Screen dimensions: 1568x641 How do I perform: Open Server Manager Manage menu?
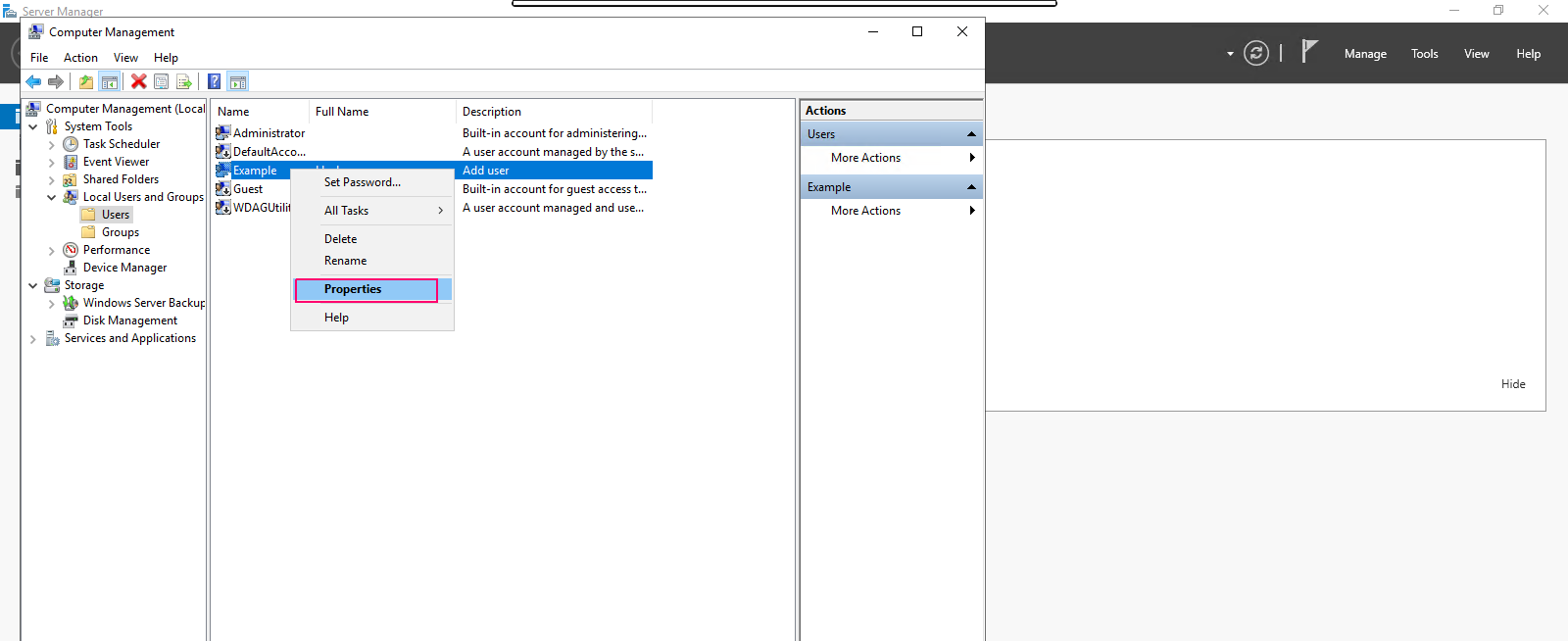pos(1365,54)
